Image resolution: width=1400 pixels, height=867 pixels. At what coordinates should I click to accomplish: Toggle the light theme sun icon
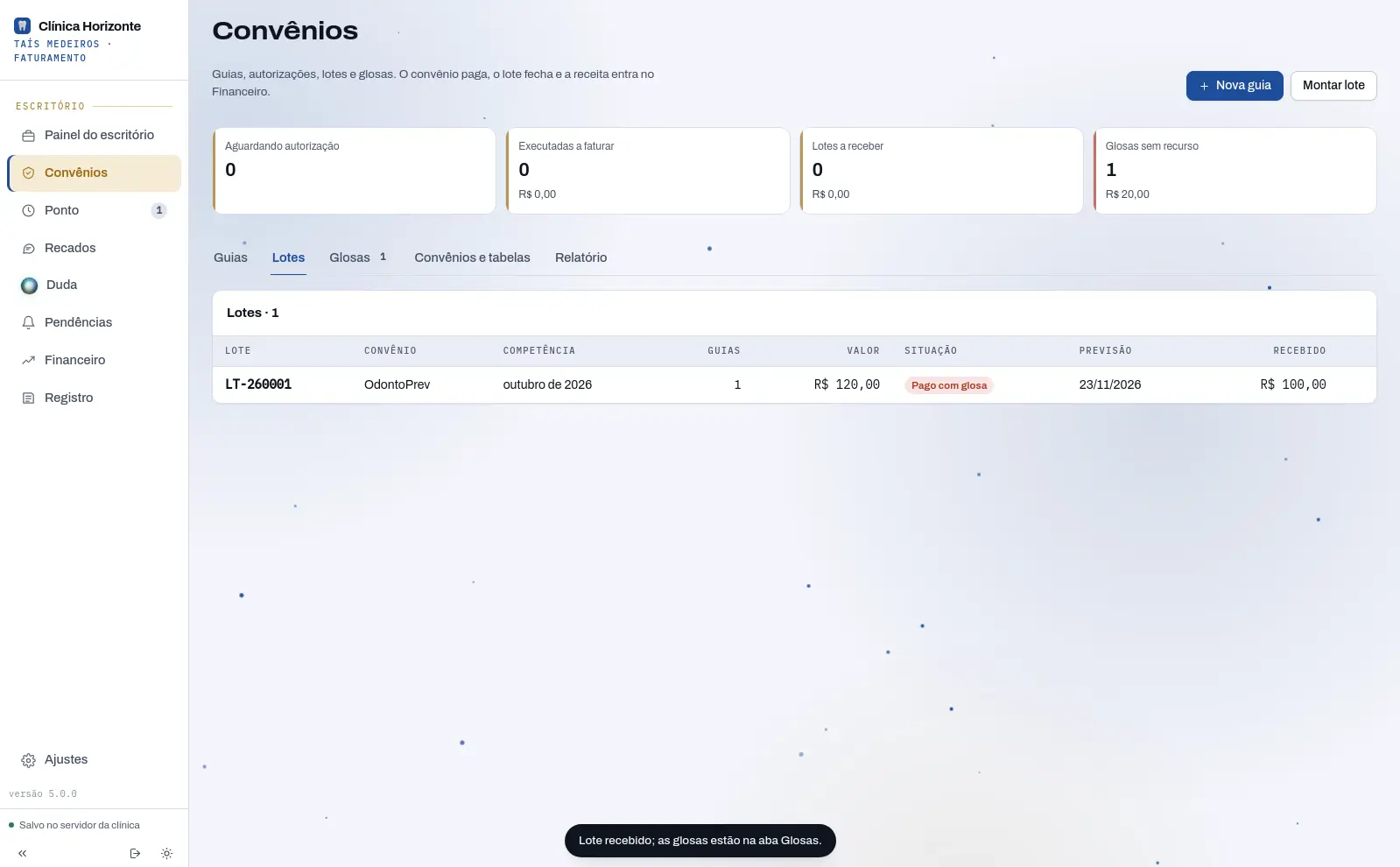coord(166,853)
